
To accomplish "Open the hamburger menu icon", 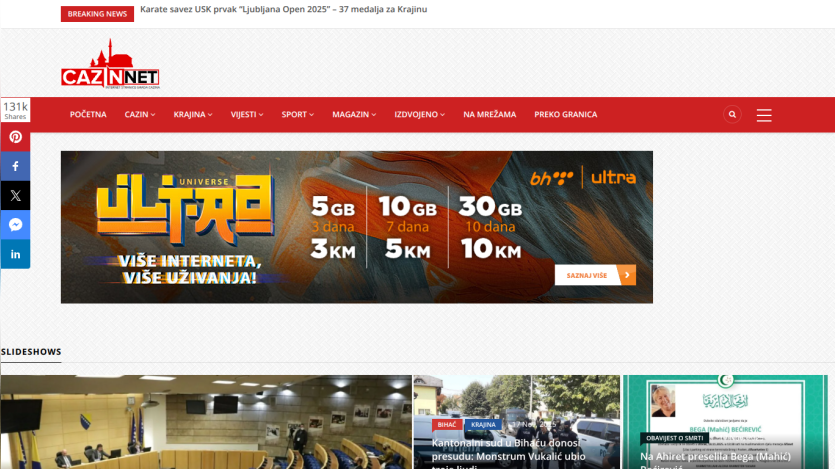I will [x=764, y=115].
